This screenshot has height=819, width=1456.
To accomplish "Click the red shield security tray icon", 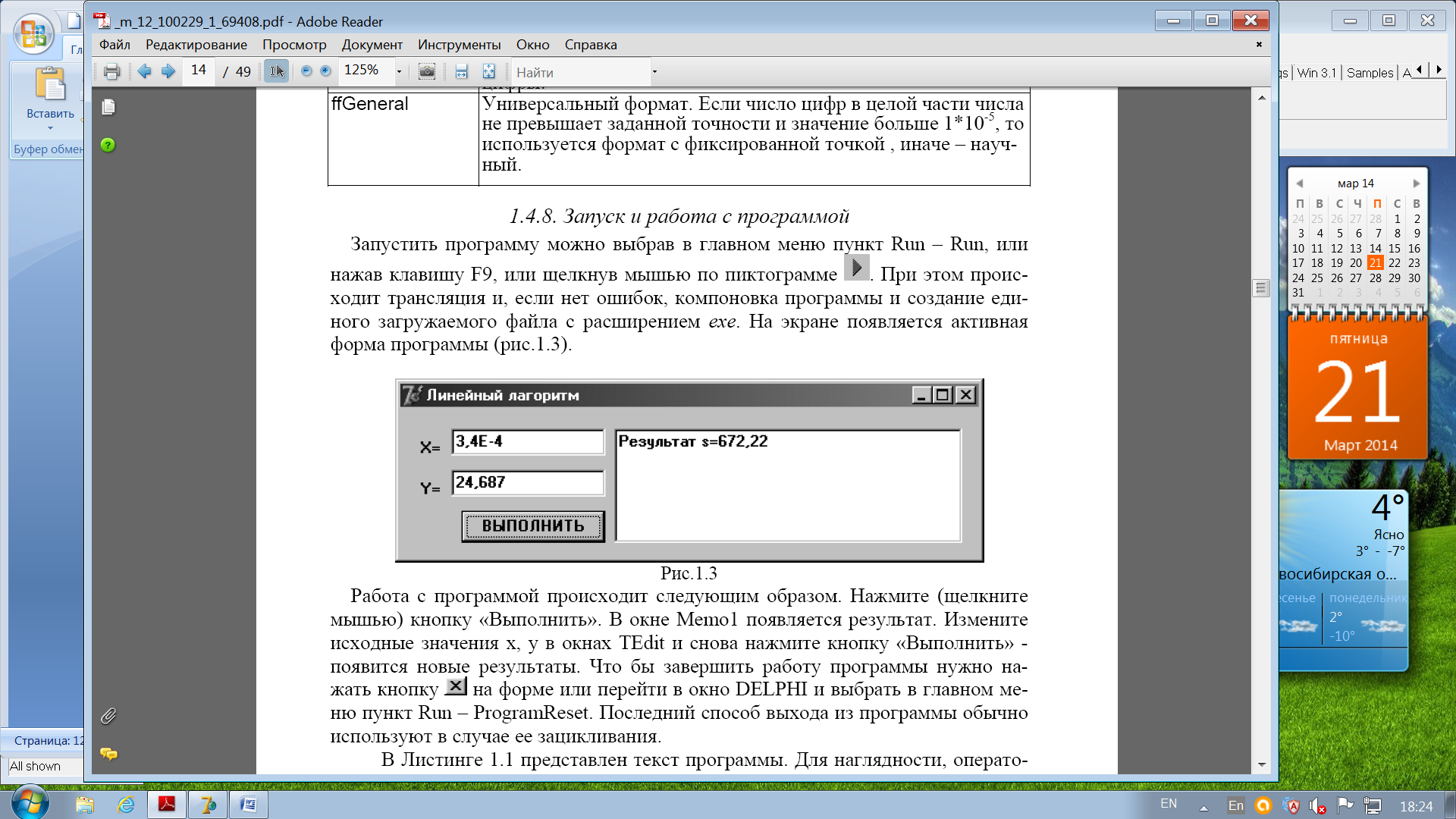I will click(x=1292, y=806).
